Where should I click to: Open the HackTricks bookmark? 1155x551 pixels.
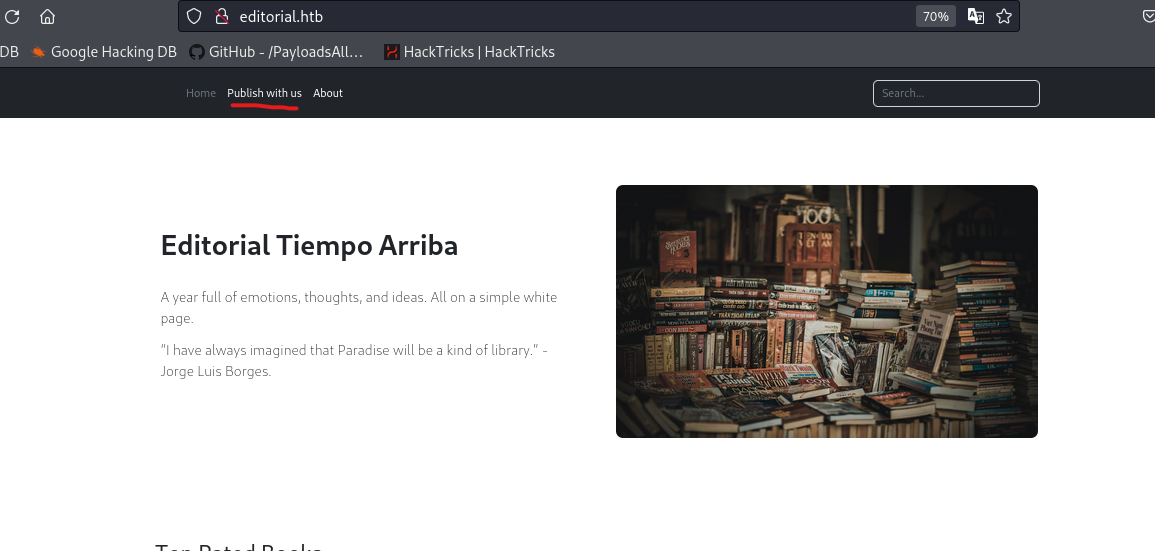[x=469, y=52]
